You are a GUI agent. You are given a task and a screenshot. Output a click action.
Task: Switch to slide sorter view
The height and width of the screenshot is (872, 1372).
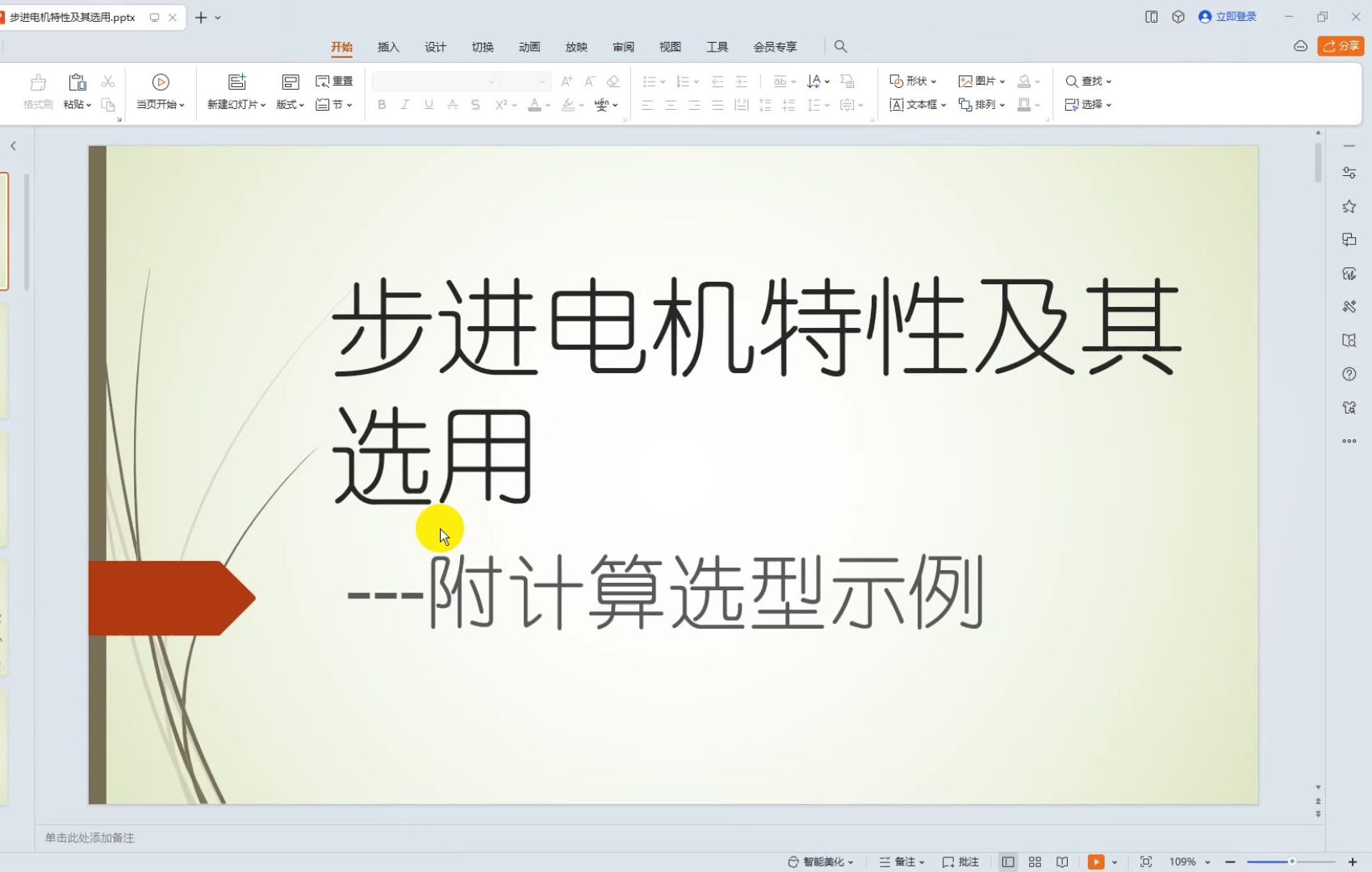tap(1035, 862)
